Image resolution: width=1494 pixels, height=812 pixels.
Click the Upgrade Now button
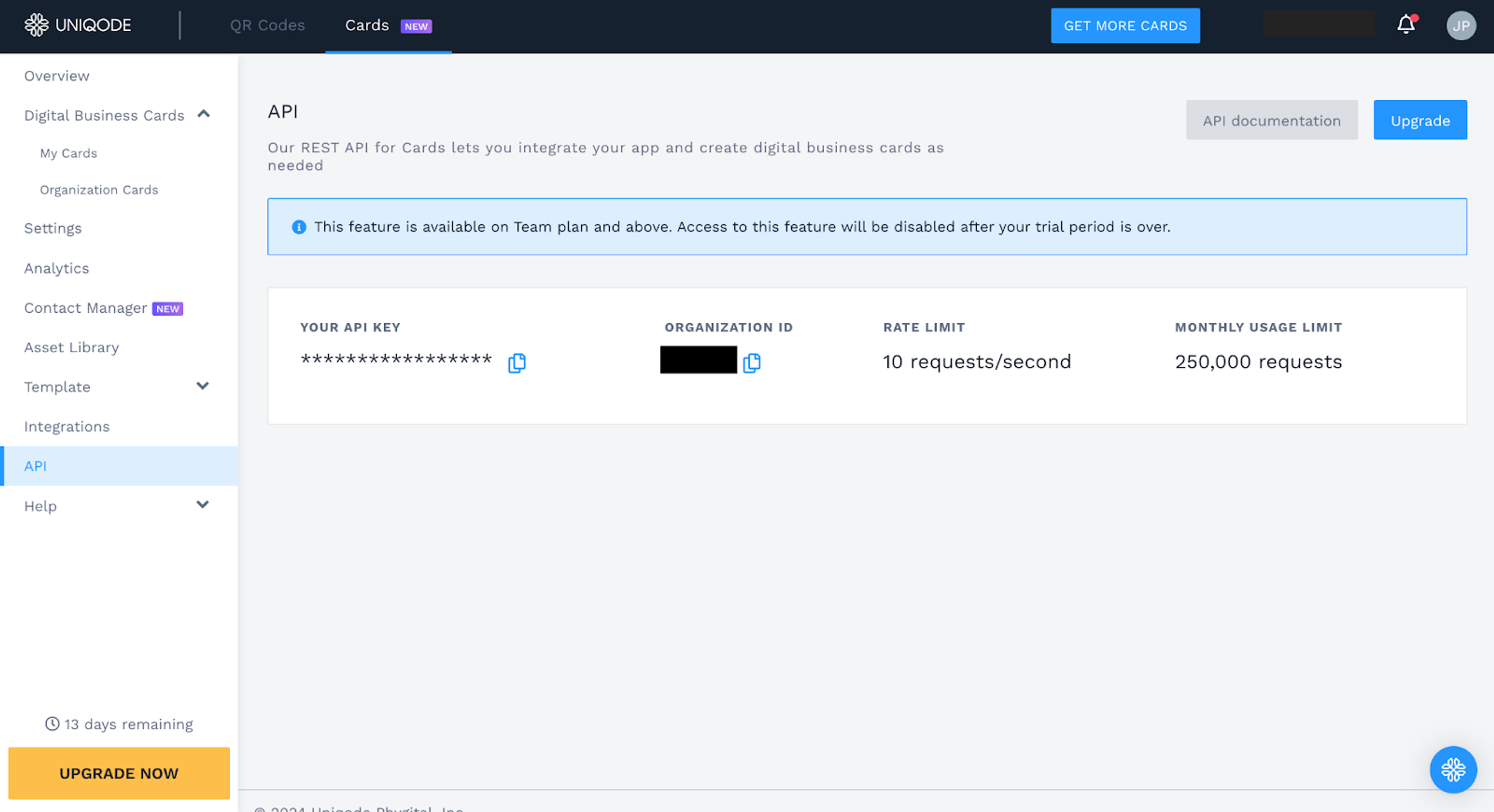pyautogui.click(x=119, y=773)
